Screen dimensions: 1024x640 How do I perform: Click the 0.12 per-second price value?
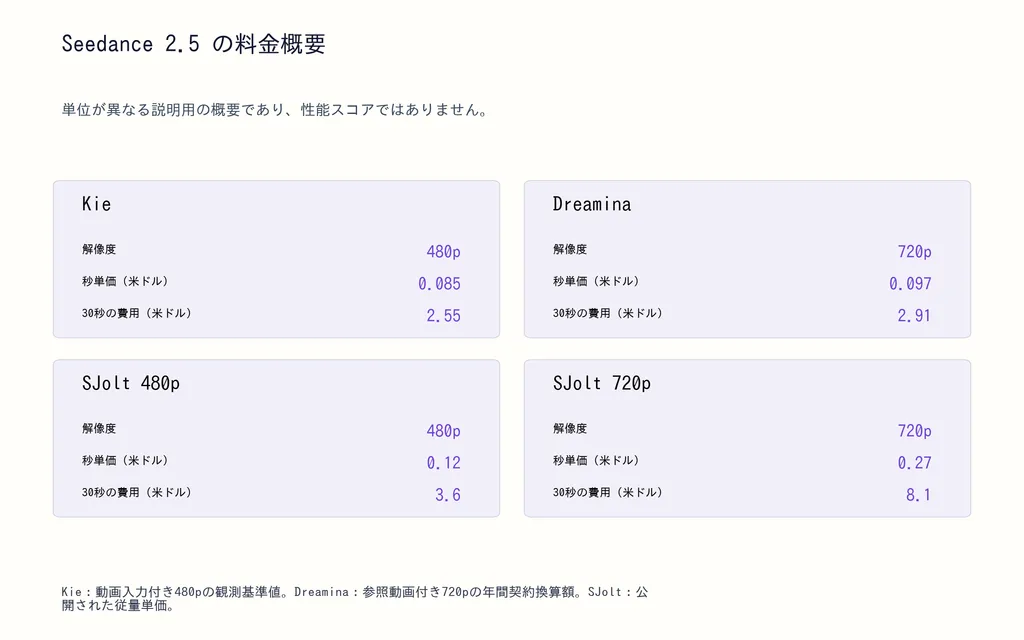point(443,463)
